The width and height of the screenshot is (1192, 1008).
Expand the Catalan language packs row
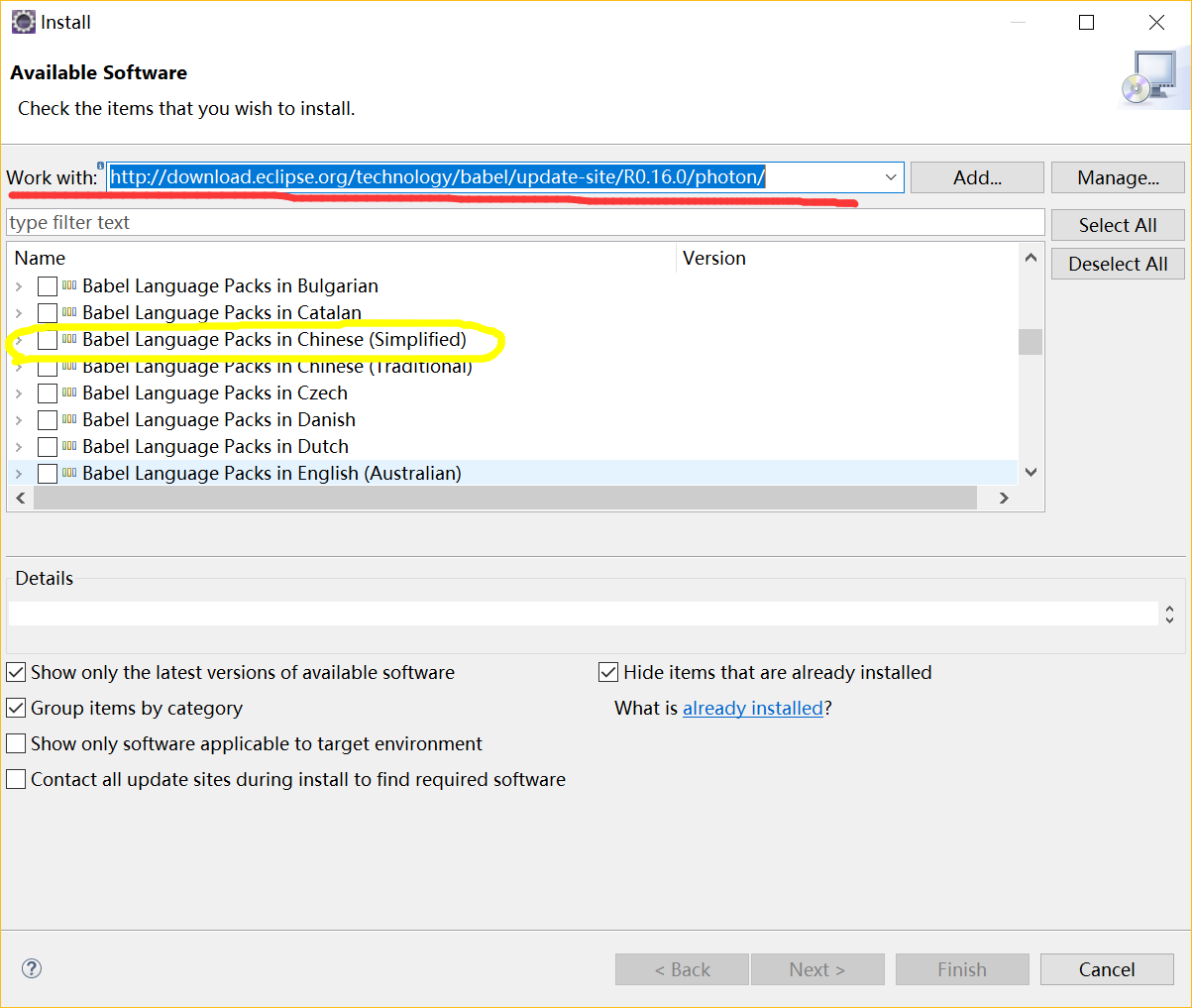[19, 313]
